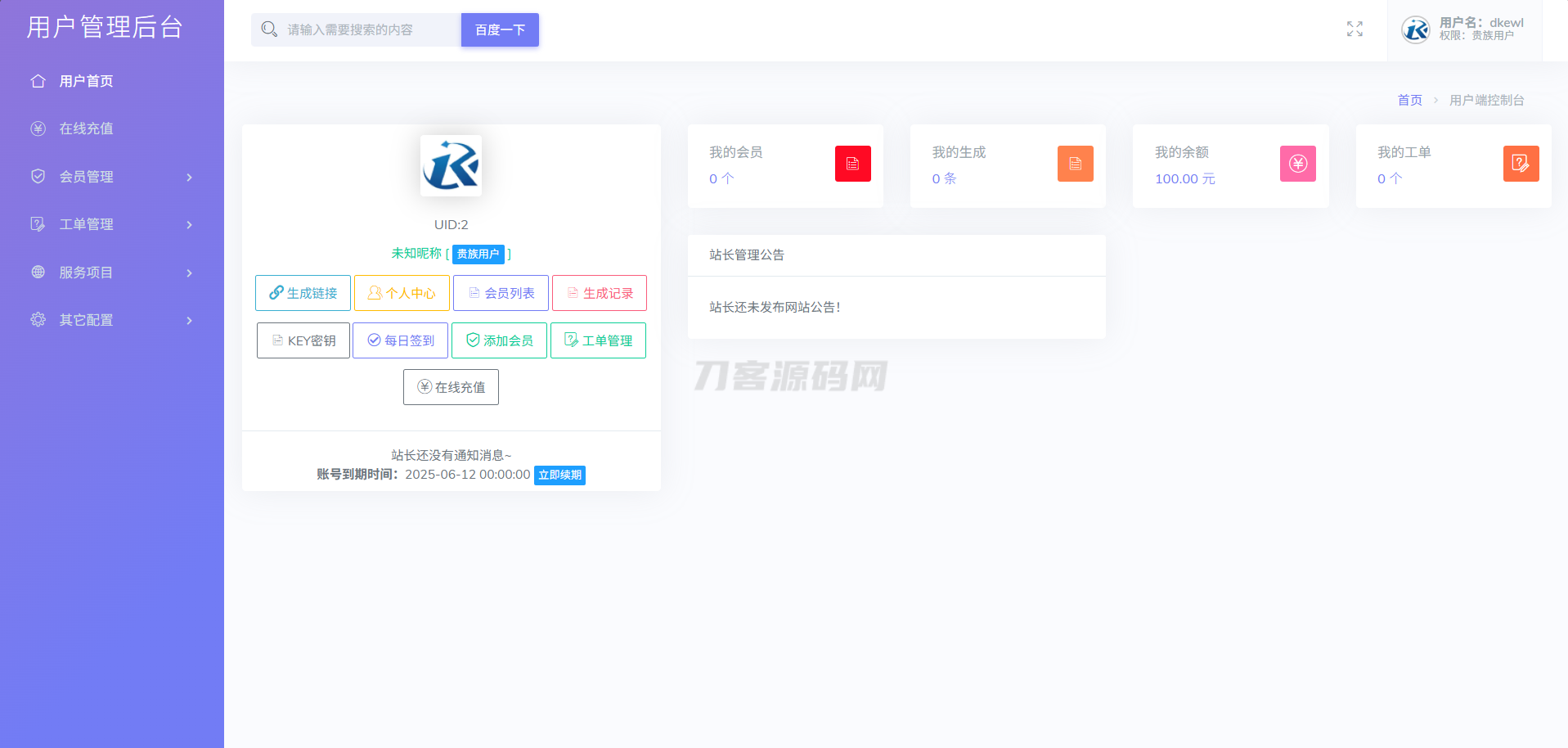The height and width of the screenshot is (748, 1568).
Task: Click the 首页 breadcrumb link
Action: [x=1409, y=100]
